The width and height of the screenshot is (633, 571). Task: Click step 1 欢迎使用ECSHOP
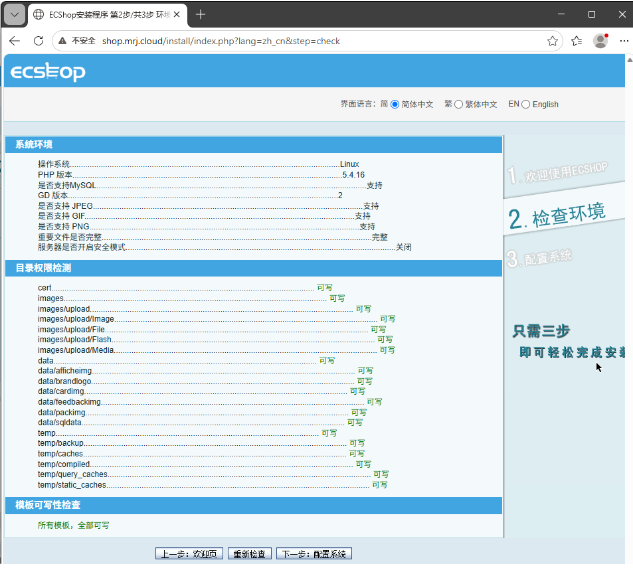click(558, 173)
